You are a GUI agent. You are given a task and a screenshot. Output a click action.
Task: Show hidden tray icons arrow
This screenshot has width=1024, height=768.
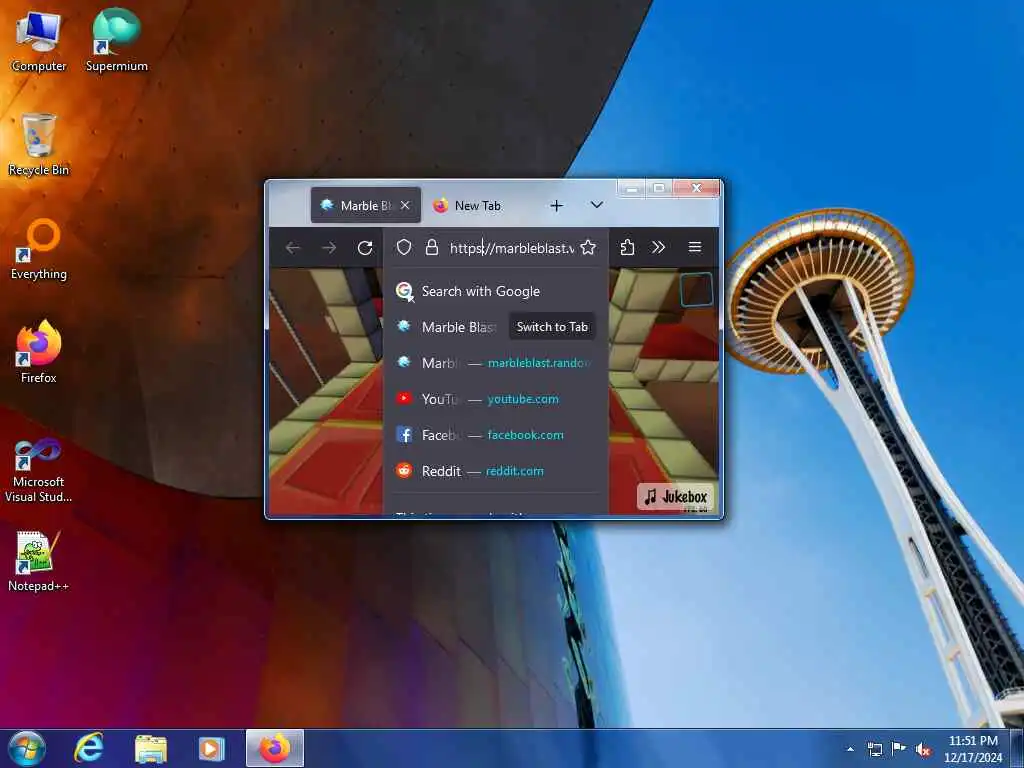[x=850, y=749]
